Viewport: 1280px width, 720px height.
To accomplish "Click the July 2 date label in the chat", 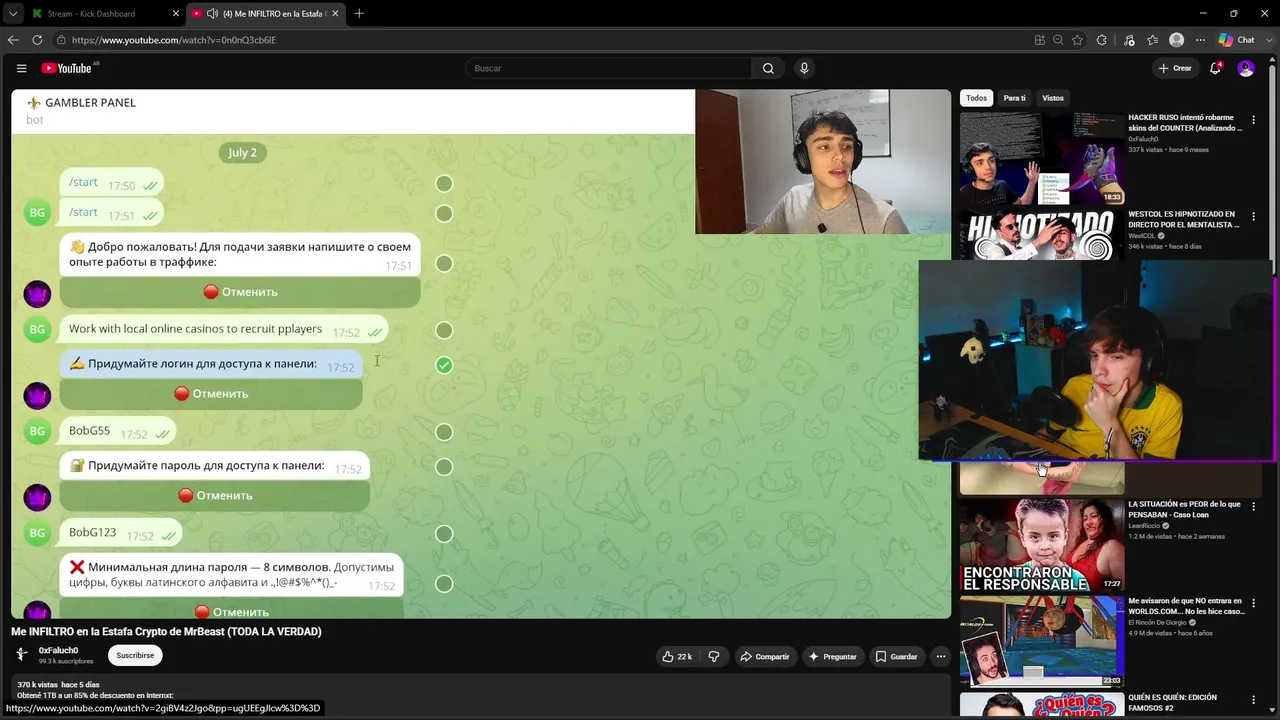I will 242,153.
